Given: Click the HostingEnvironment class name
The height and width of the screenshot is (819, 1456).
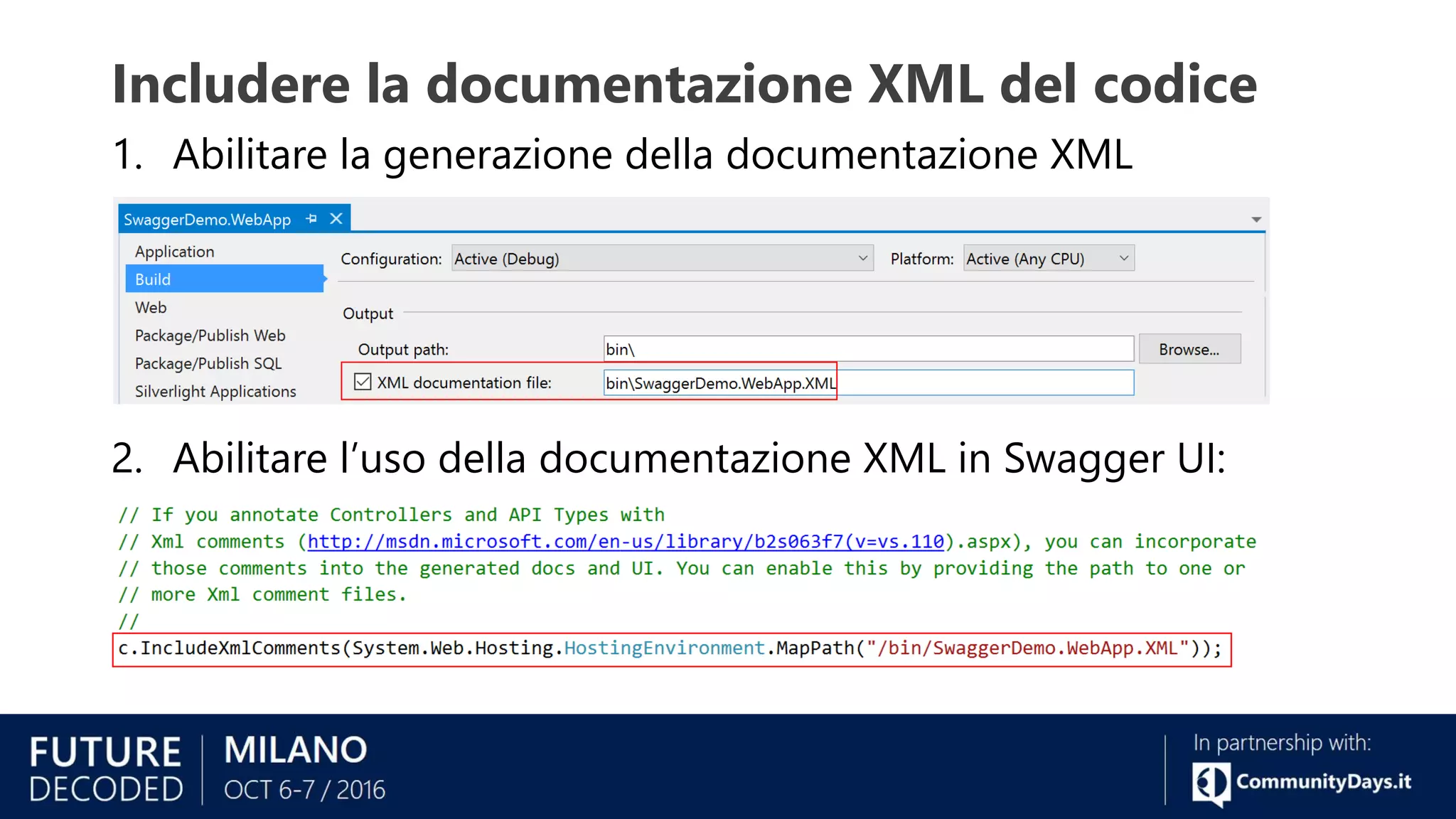Looking at the screenshot, I should (665, 648).
